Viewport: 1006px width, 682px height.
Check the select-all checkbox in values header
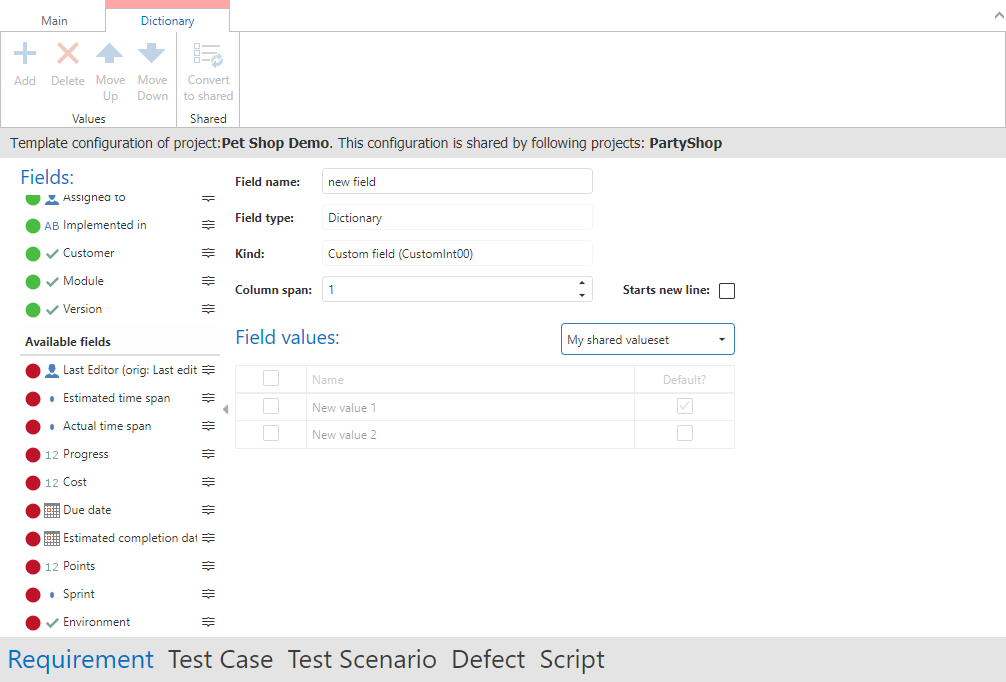coord(271,378)
